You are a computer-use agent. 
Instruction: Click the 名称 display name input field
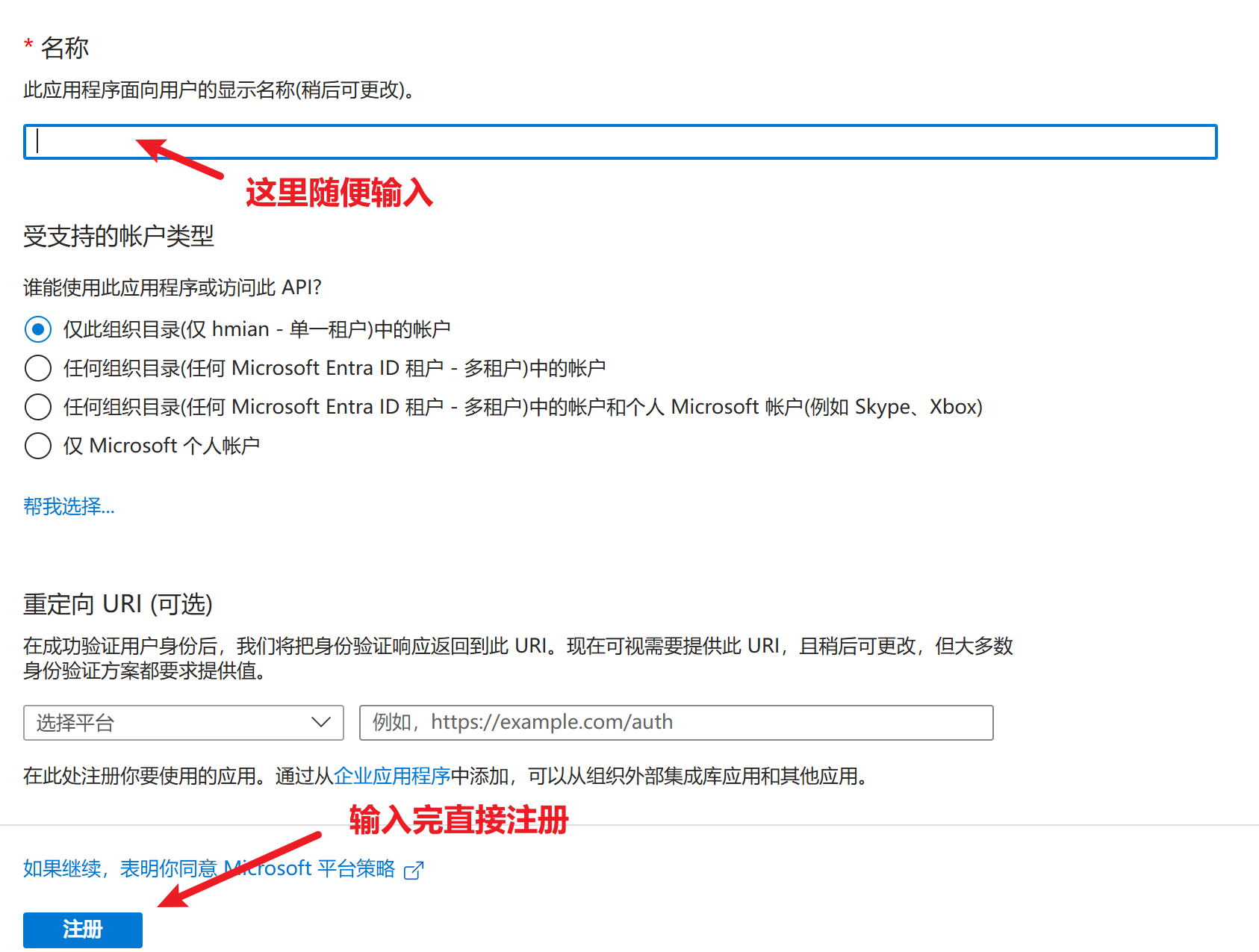(x=620, y=142)
